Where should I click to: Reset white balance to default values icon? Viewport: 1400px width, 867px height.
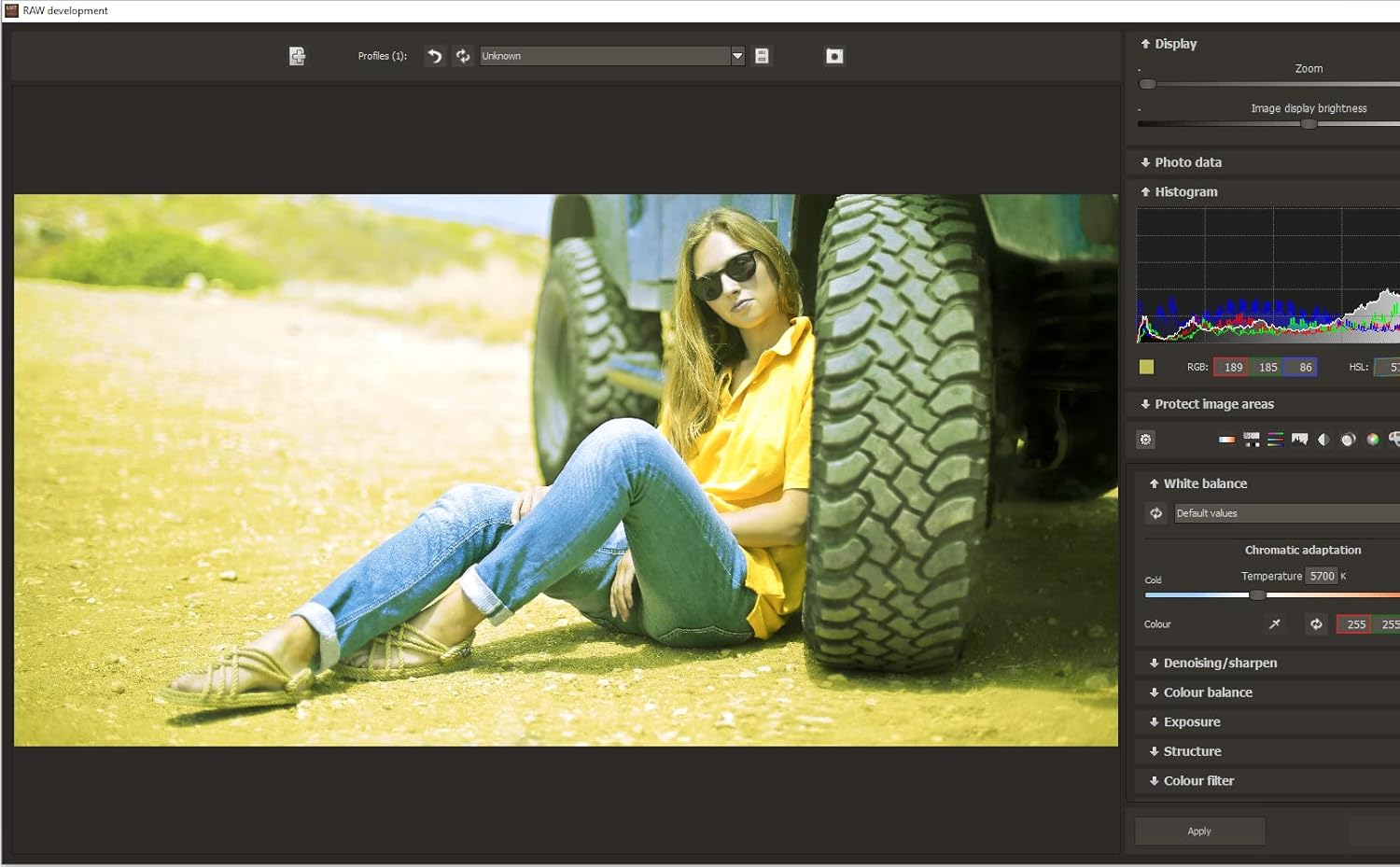point(1155,513)
